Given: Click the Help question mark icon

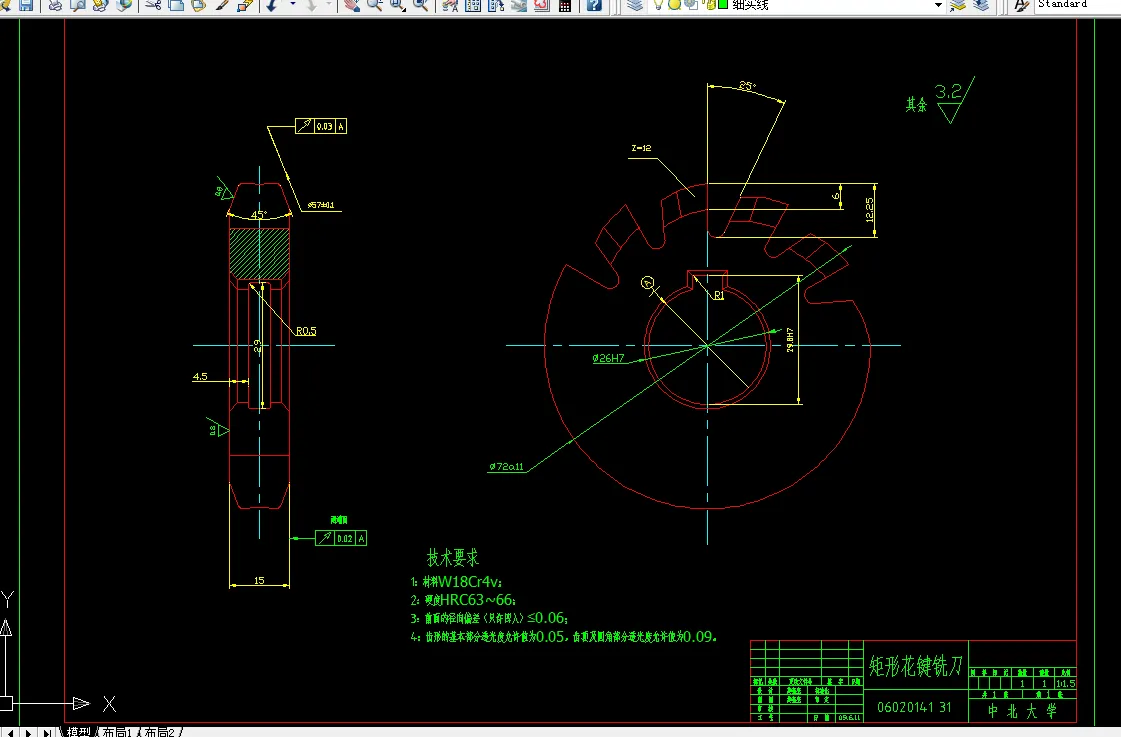Looking at the screenshot, I should [x=594, y=5].
